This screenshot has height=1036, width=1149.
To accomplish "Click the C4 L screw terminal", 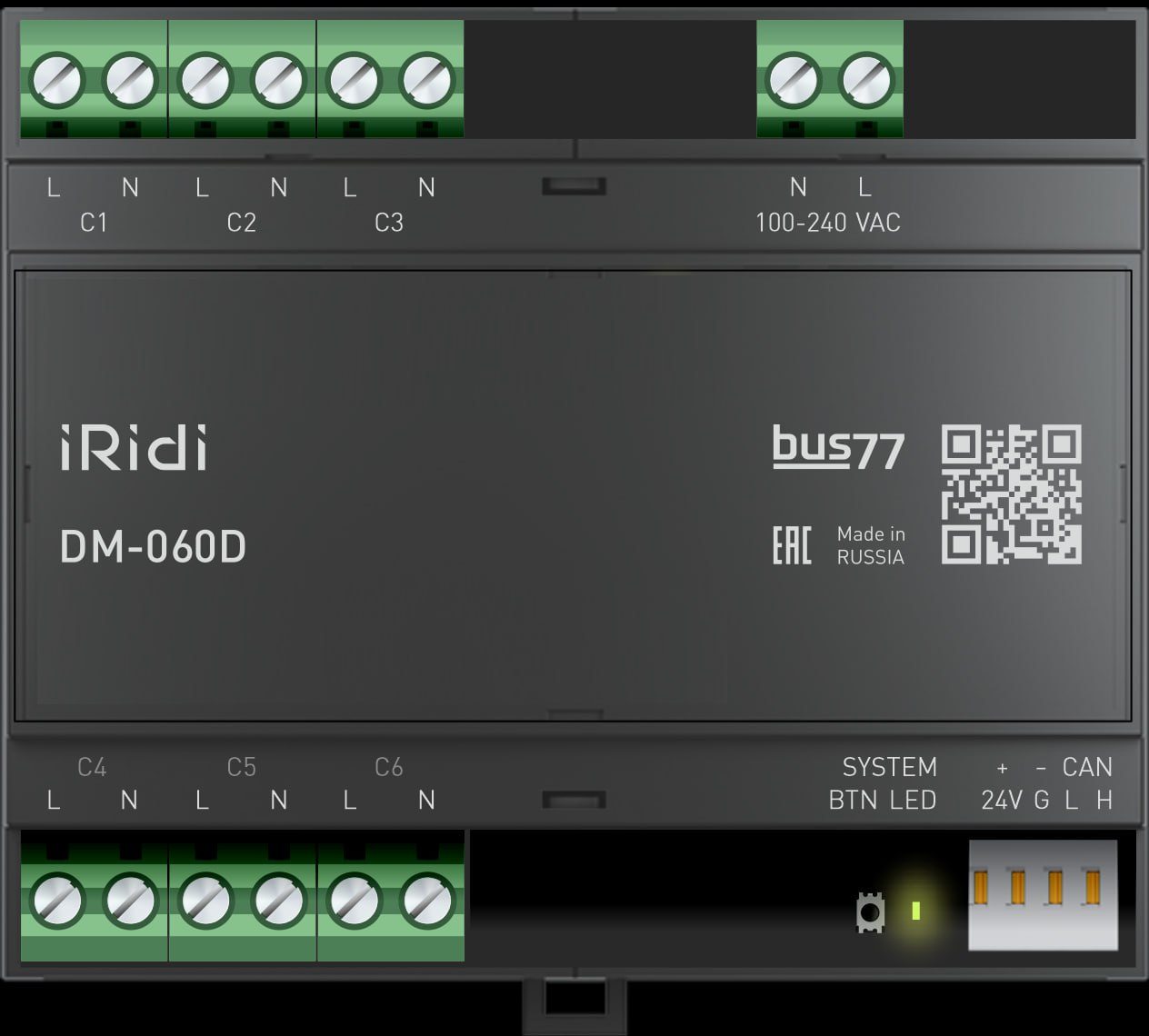I will point(57,900).
